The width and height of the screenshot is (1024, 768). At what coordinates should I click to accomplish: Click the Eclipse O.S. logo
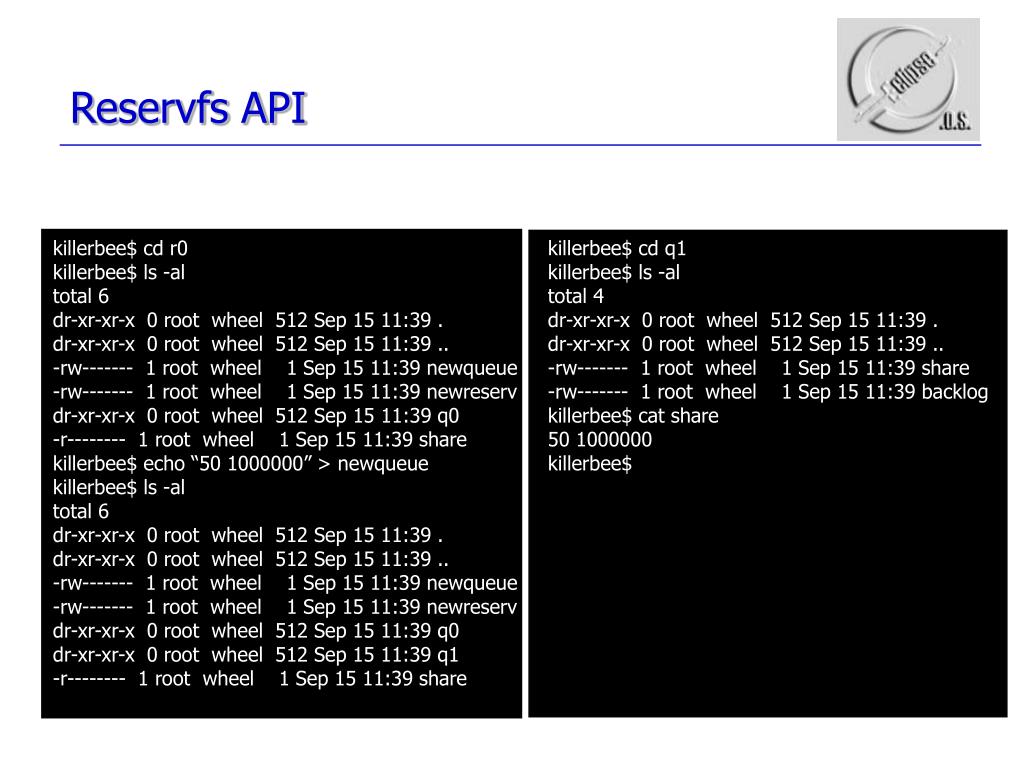908,79
